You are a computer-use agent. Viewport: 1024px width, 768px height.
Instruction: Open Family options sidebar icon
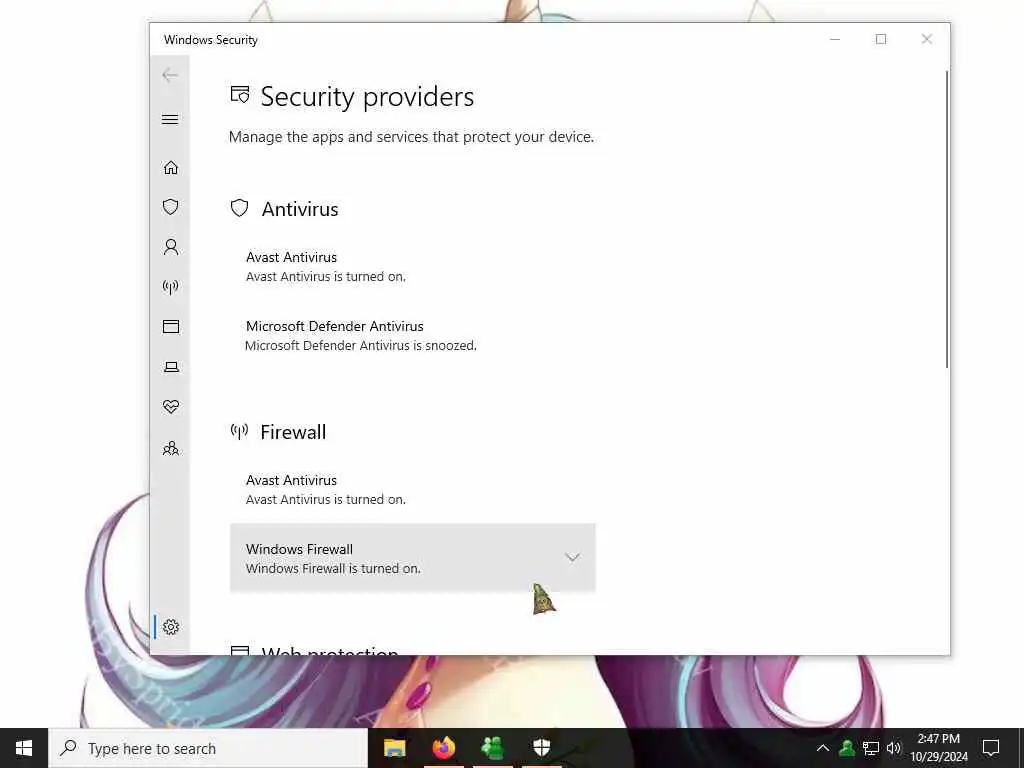[x=170, y=448]
